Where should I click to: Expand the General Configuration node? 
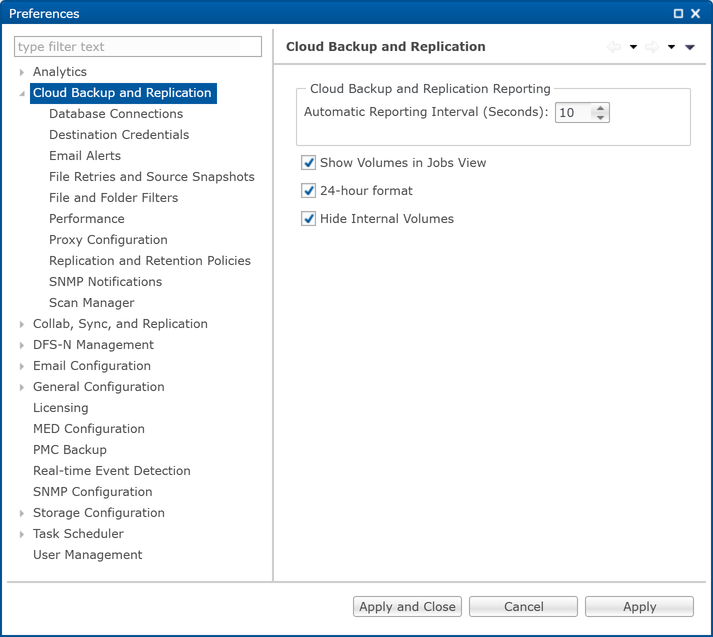[21, 387]
